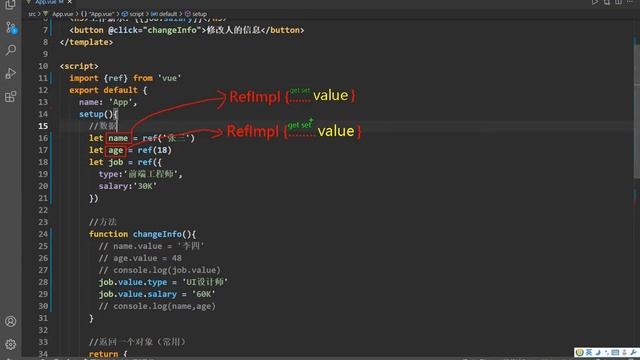Click the 'script' breadcrumb segment
This screenshot has width=640, height=360.
coord(136,14)
